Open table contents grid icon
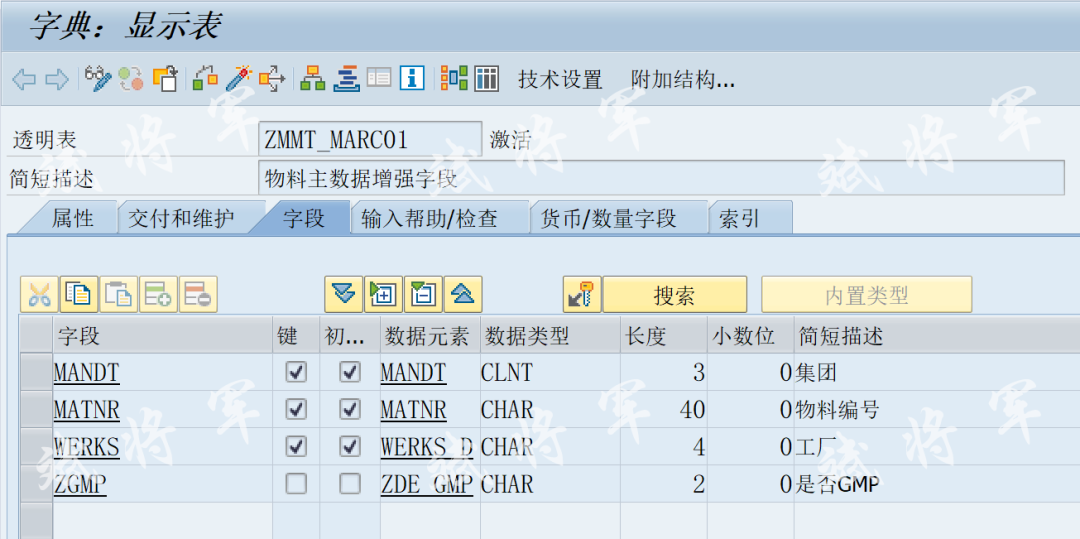Viewport: 1080px width, 539px height. click(487, 78)
